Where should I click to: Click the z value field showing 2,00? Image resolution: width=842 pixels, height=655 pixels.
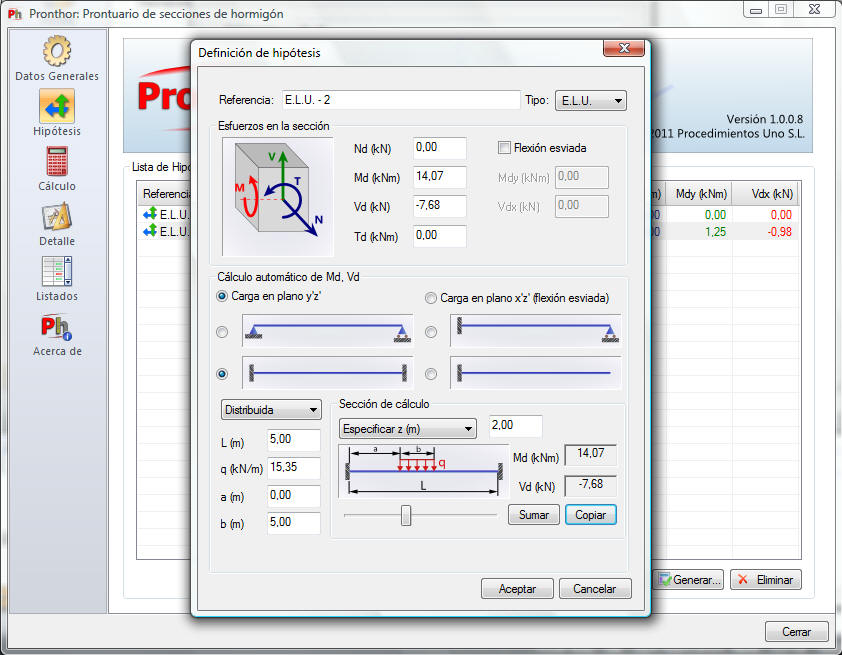point(516,426)
